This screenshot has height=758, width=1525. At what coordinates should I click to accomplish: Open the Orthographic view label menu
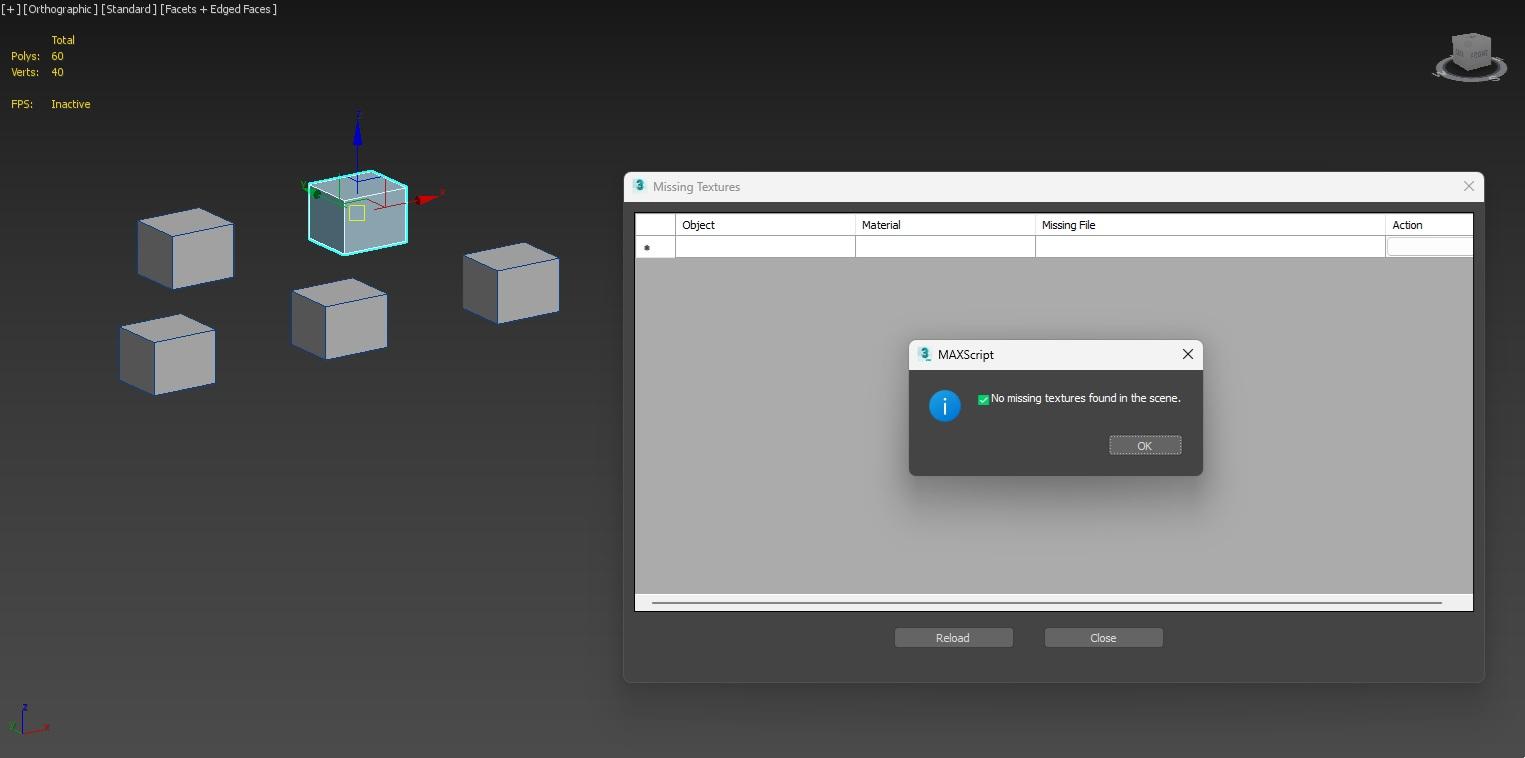point(61,9)
